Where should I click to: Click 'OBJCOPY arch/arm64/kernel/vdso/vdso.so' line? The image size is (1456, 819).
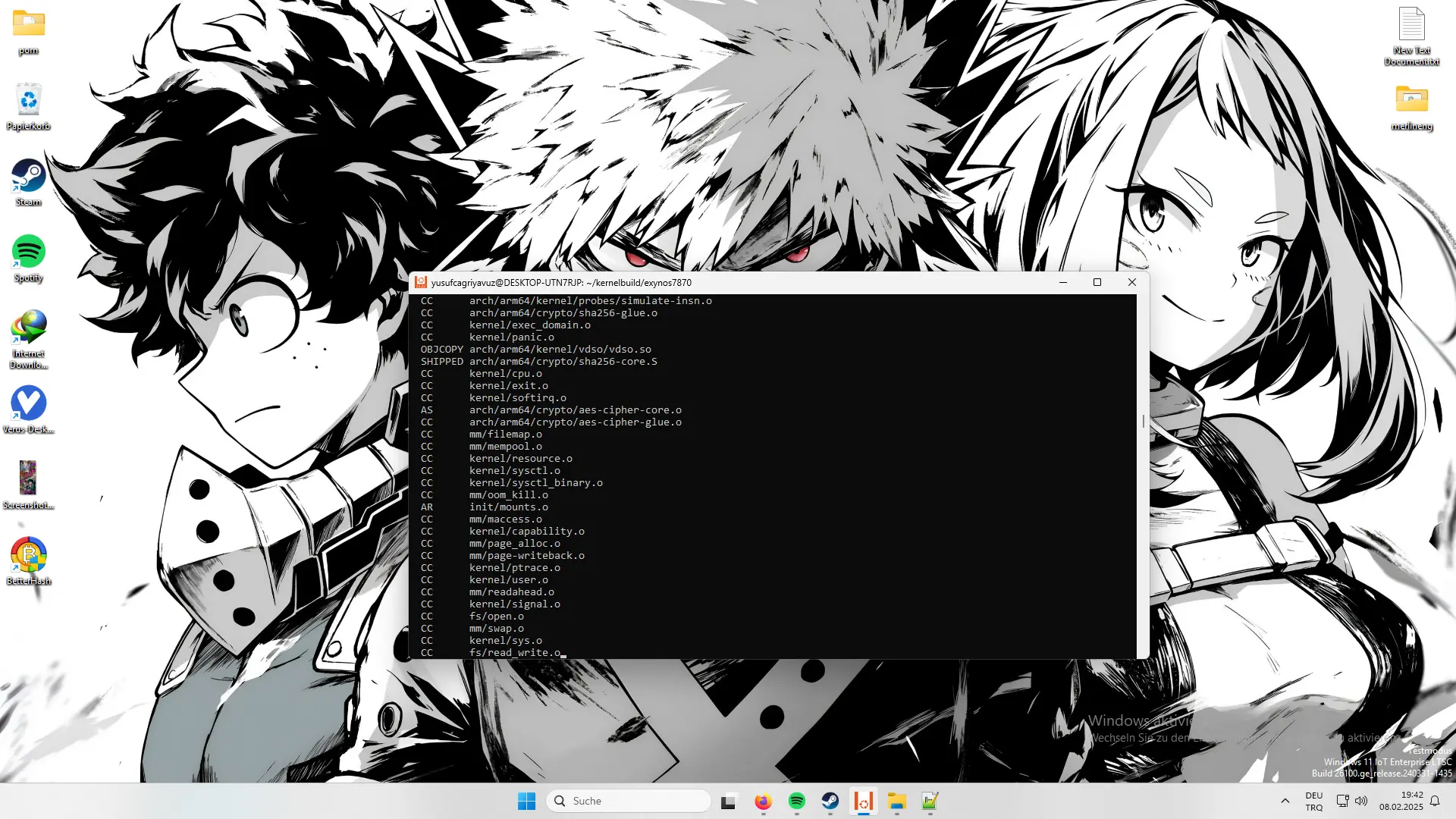(536, 350)
